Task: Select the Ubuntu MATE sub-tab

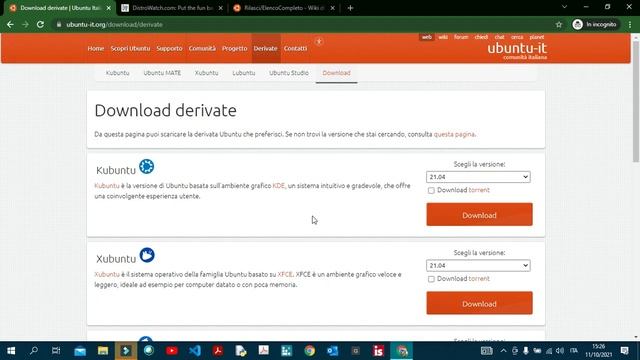Action: point(162,73)
